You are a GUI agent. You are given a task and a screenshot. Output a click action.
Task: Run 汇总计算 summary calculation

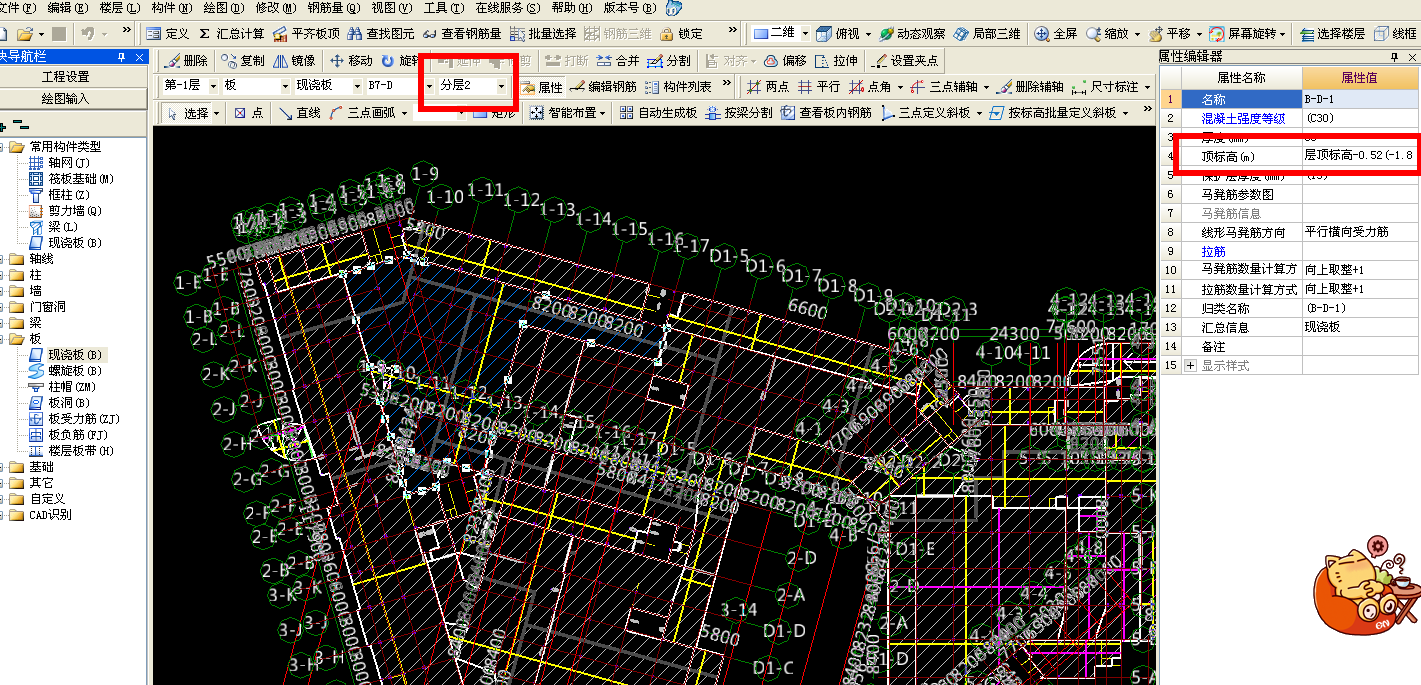(x=232, y=34)
